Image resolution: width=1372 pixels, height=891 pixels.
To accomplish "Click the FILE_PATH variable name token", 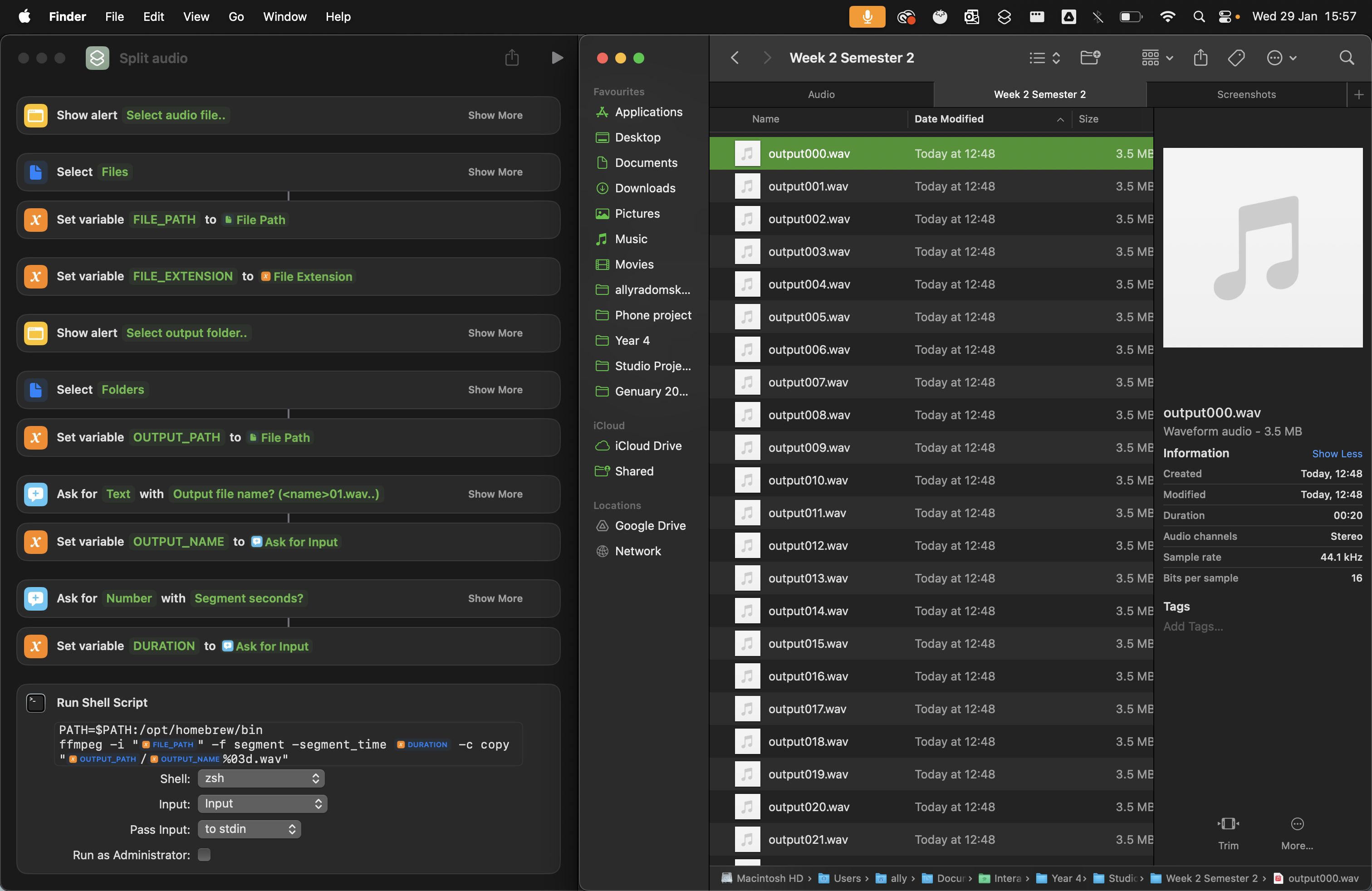I will coord(164,220).
